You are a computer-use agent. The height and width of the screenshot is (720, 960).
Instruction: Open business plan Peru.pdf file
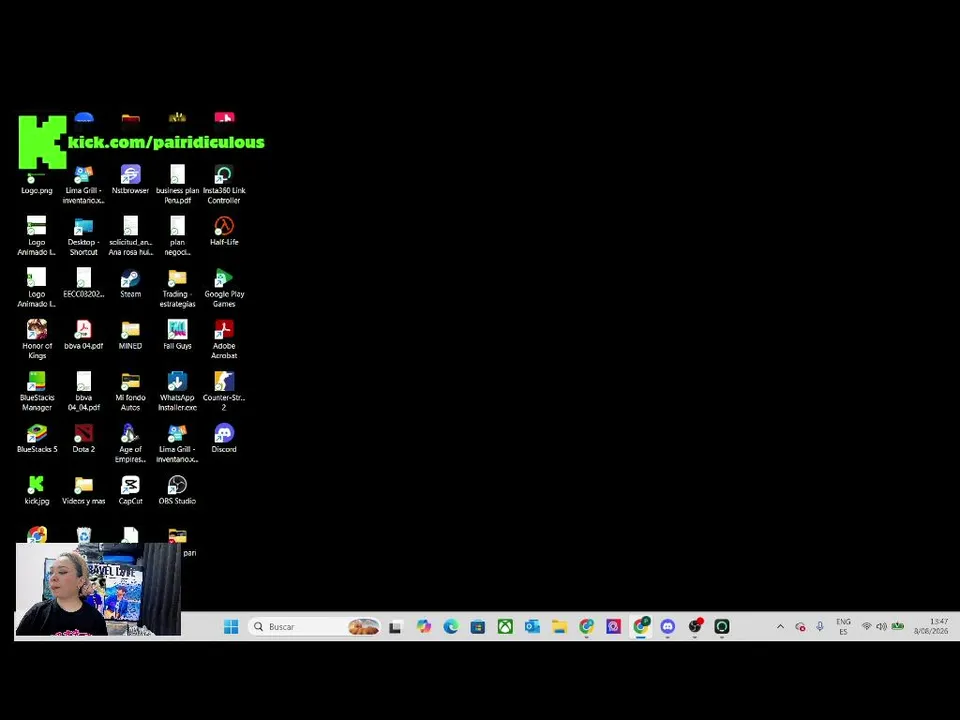pos(178,184)
